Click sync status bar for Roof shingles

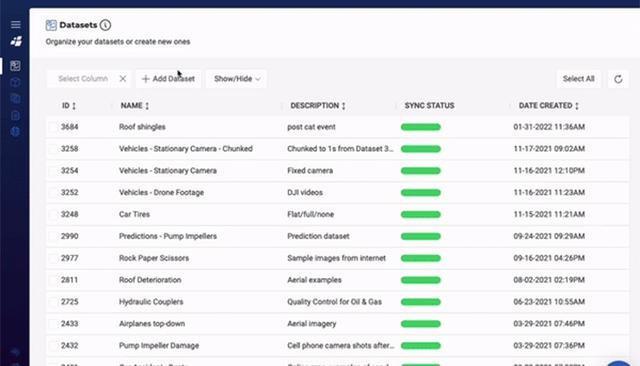[x=421, y=127]
